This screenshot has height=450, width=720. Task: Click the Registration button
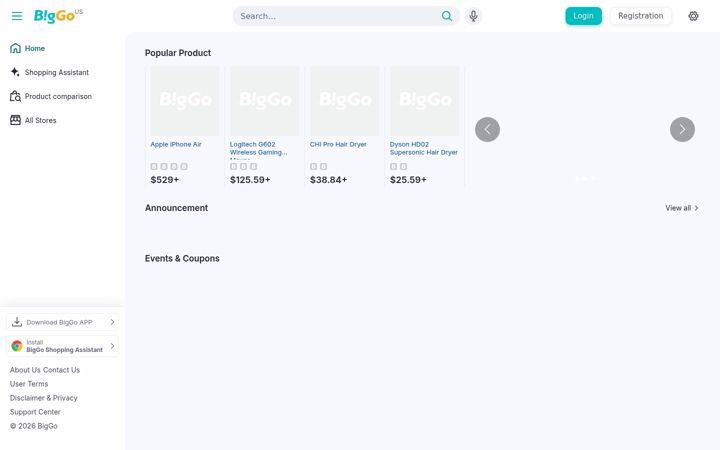[x=641, y=16]
